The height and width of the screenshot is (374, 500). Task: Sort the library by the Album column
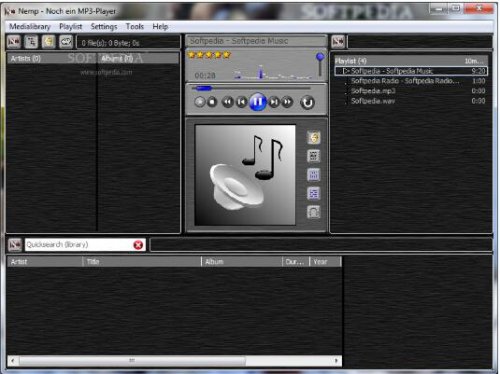(x=242, y=262)
